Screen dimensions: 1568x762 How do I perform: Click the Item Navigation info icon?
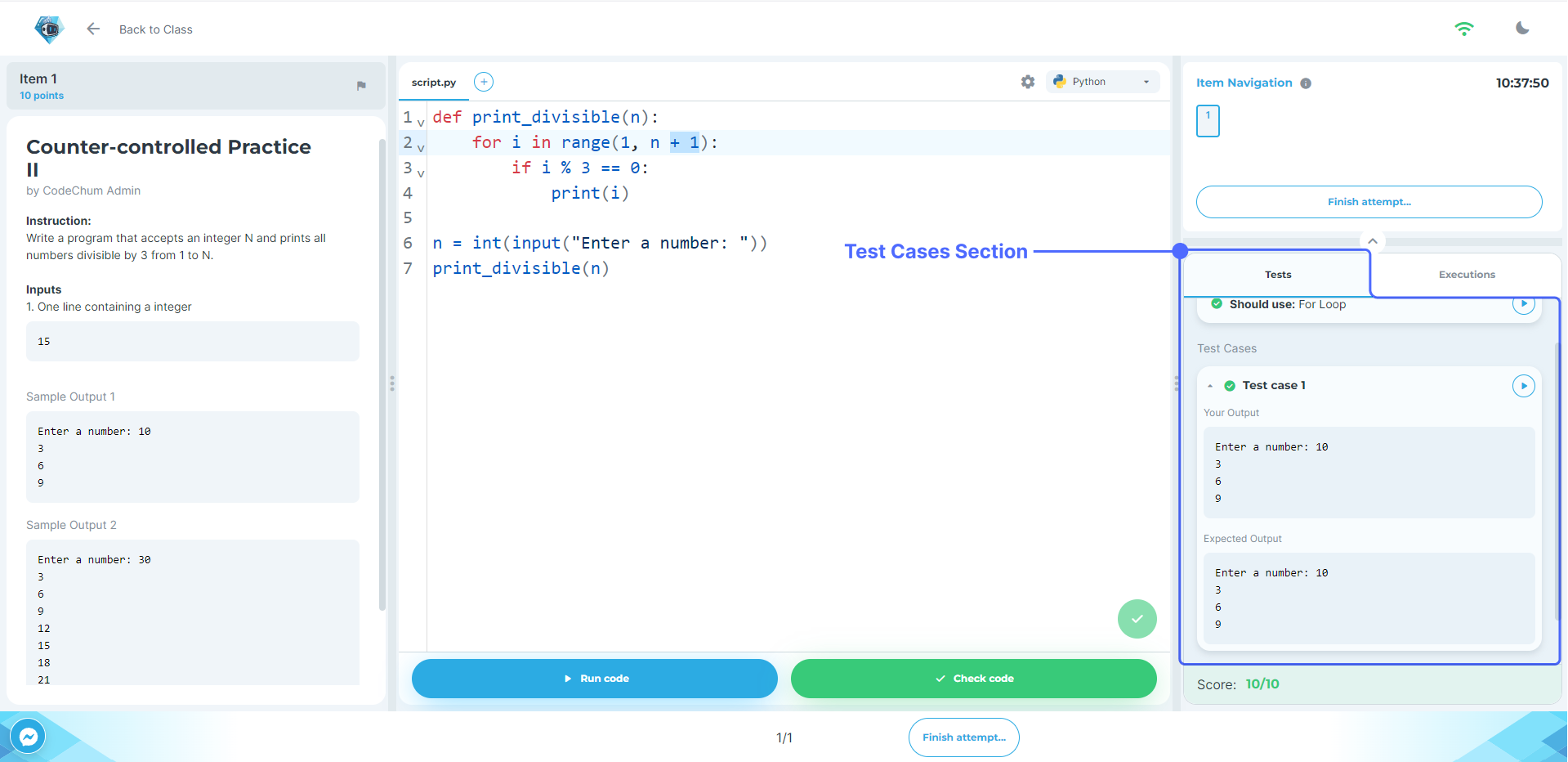[x=1306, y=83]
